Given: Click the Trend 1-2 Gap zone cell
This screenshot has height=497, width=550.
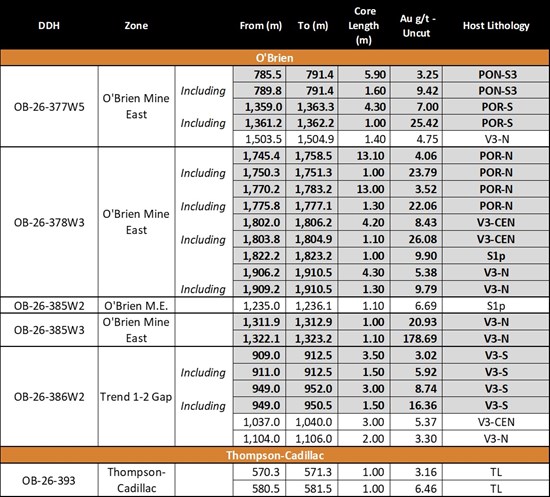Looking at the screenshot, I should (x=136, y=397).
